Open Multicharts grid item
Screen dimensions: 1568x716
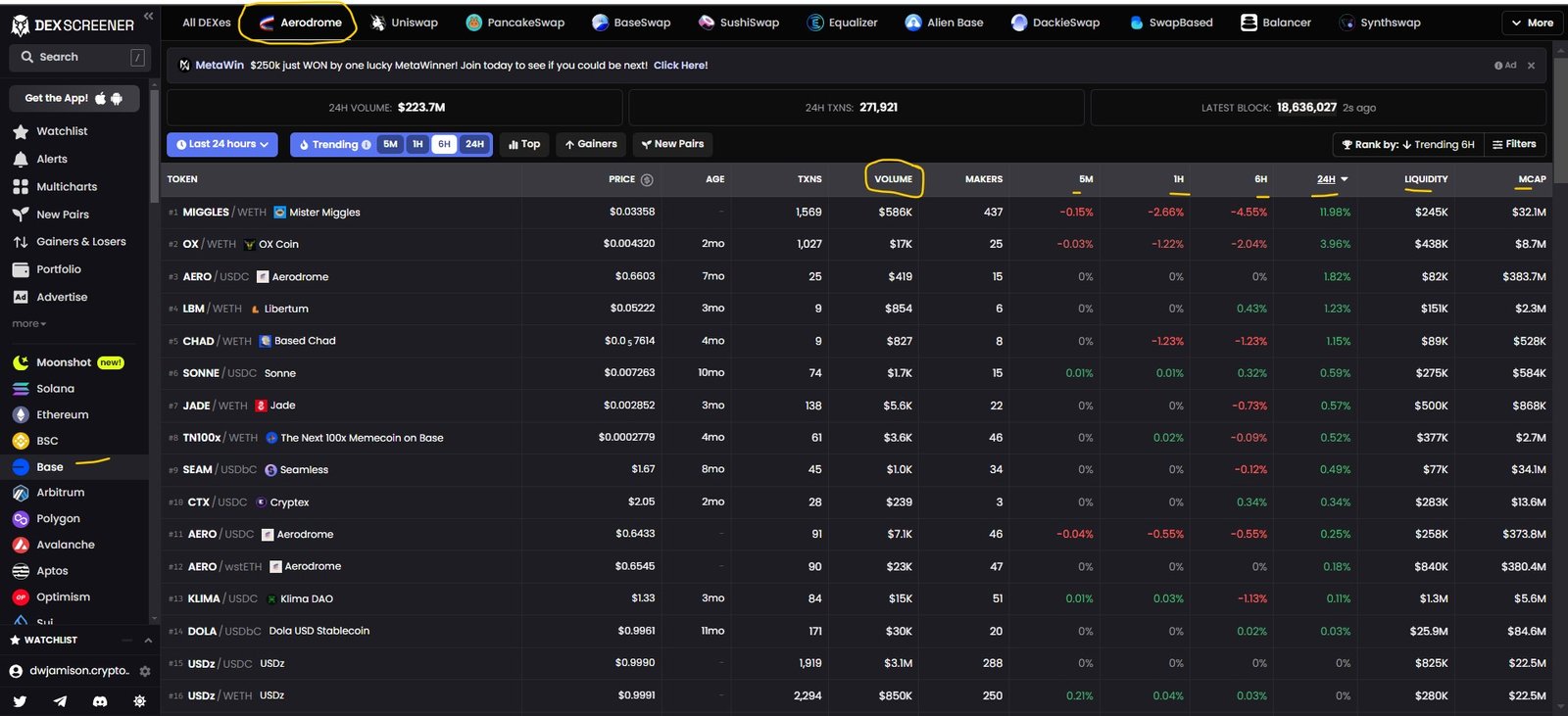(67, 186)
